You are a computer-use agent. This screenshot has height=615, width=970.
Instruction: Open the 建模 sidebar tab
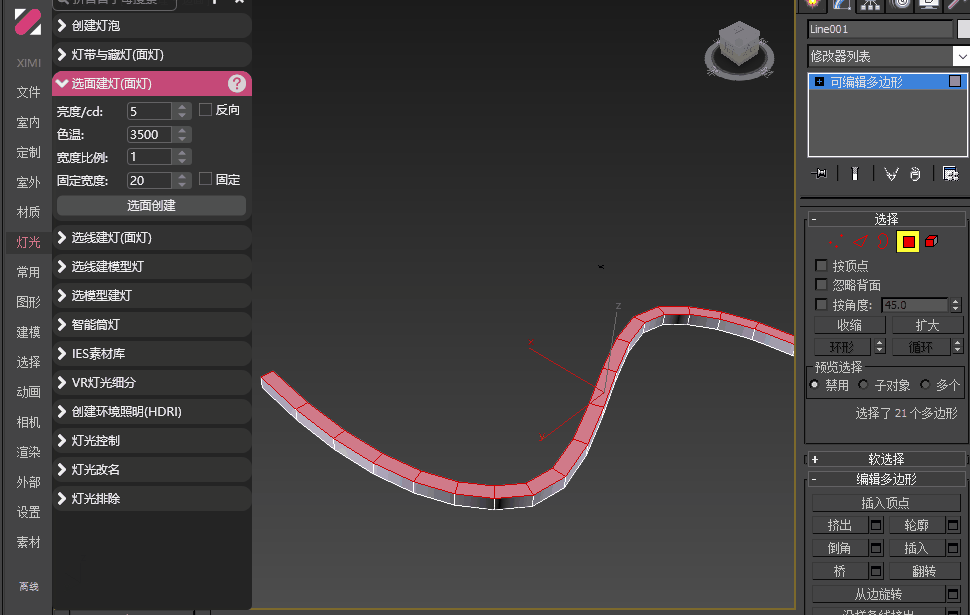point(28,332)
